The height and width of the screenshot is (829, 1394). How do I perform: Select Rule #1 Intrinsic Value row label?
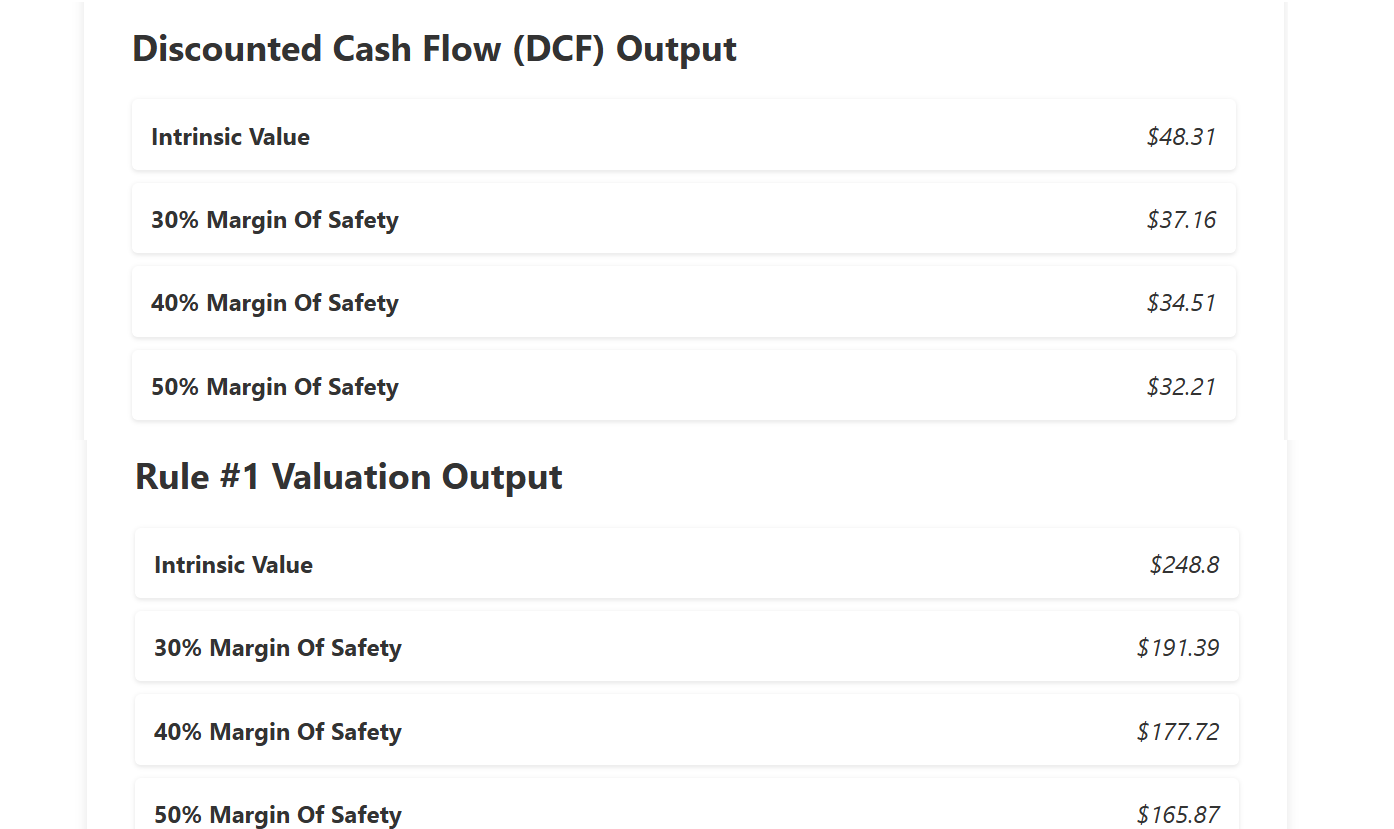click(233, 565)
